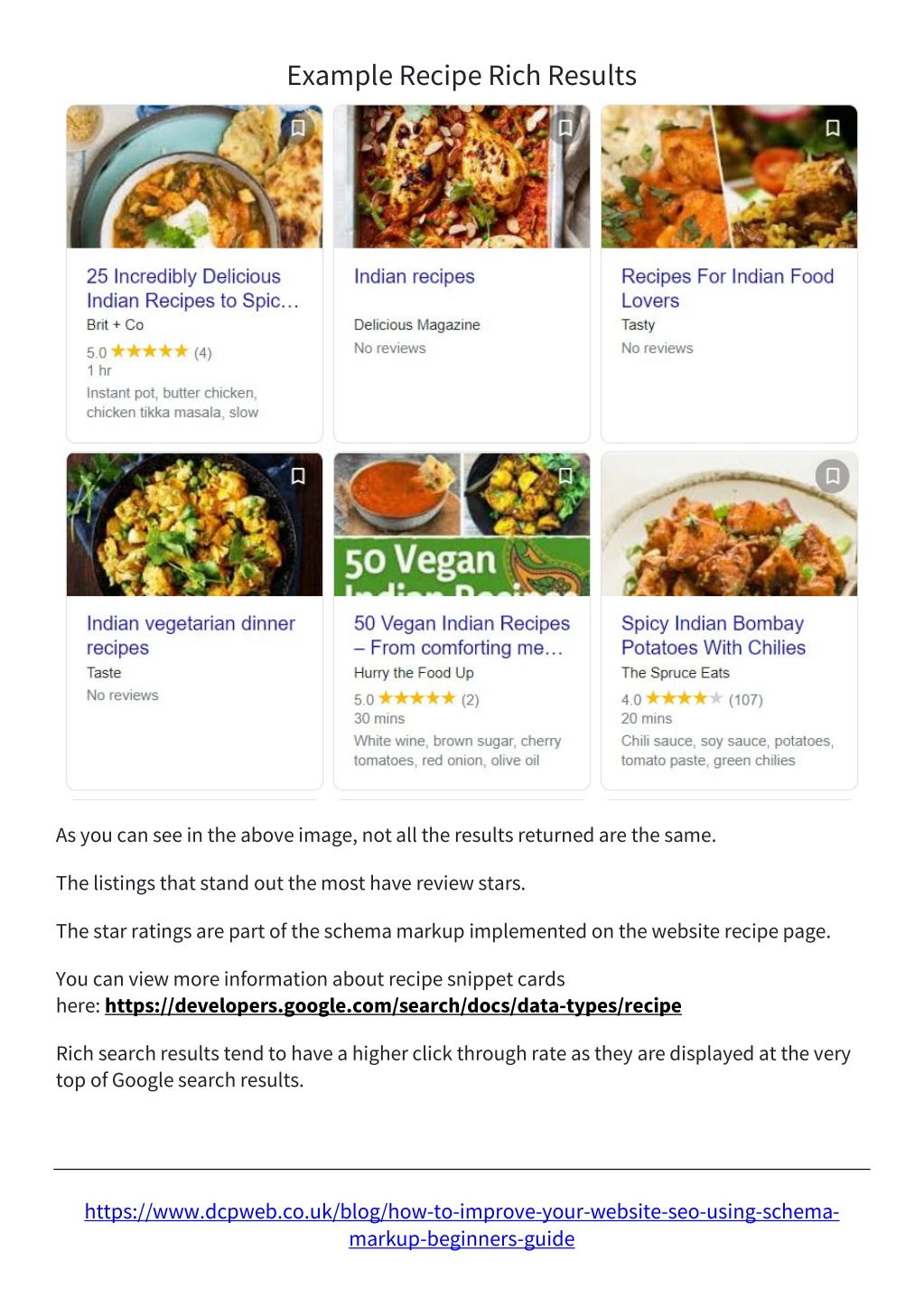The image size is (924, 1307).
Task: Click the Bombay potatoes plate thumbnail
Action: [x=729, y=525]
